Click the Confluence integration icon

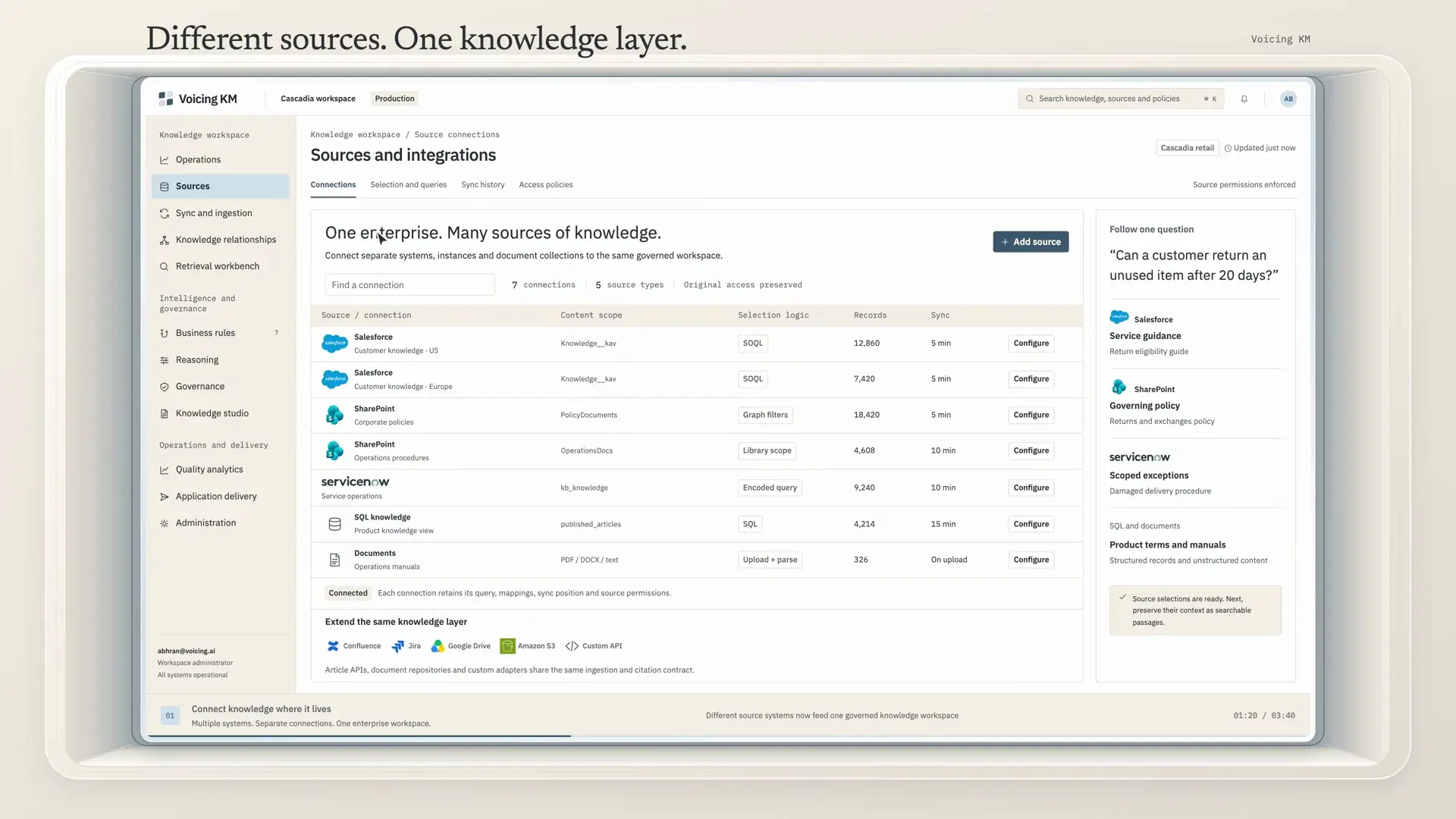tap(332, 646)
